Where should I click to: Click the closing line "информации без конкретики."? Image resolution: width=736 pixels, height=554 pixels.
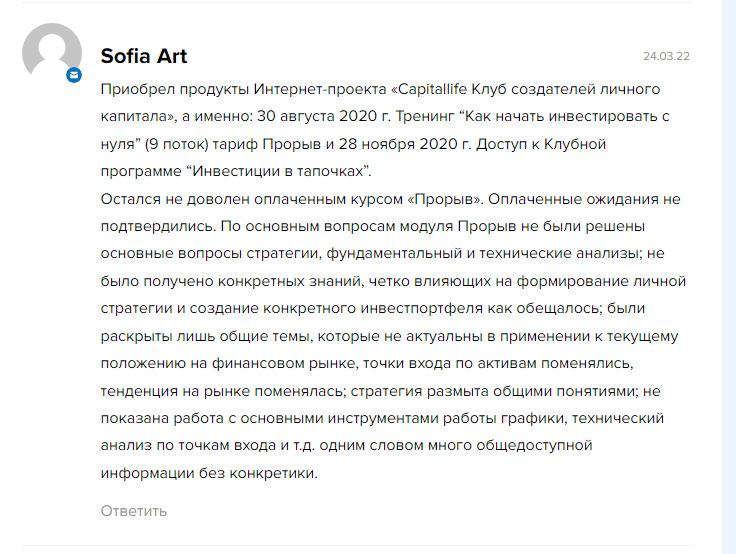click(209, 473)
